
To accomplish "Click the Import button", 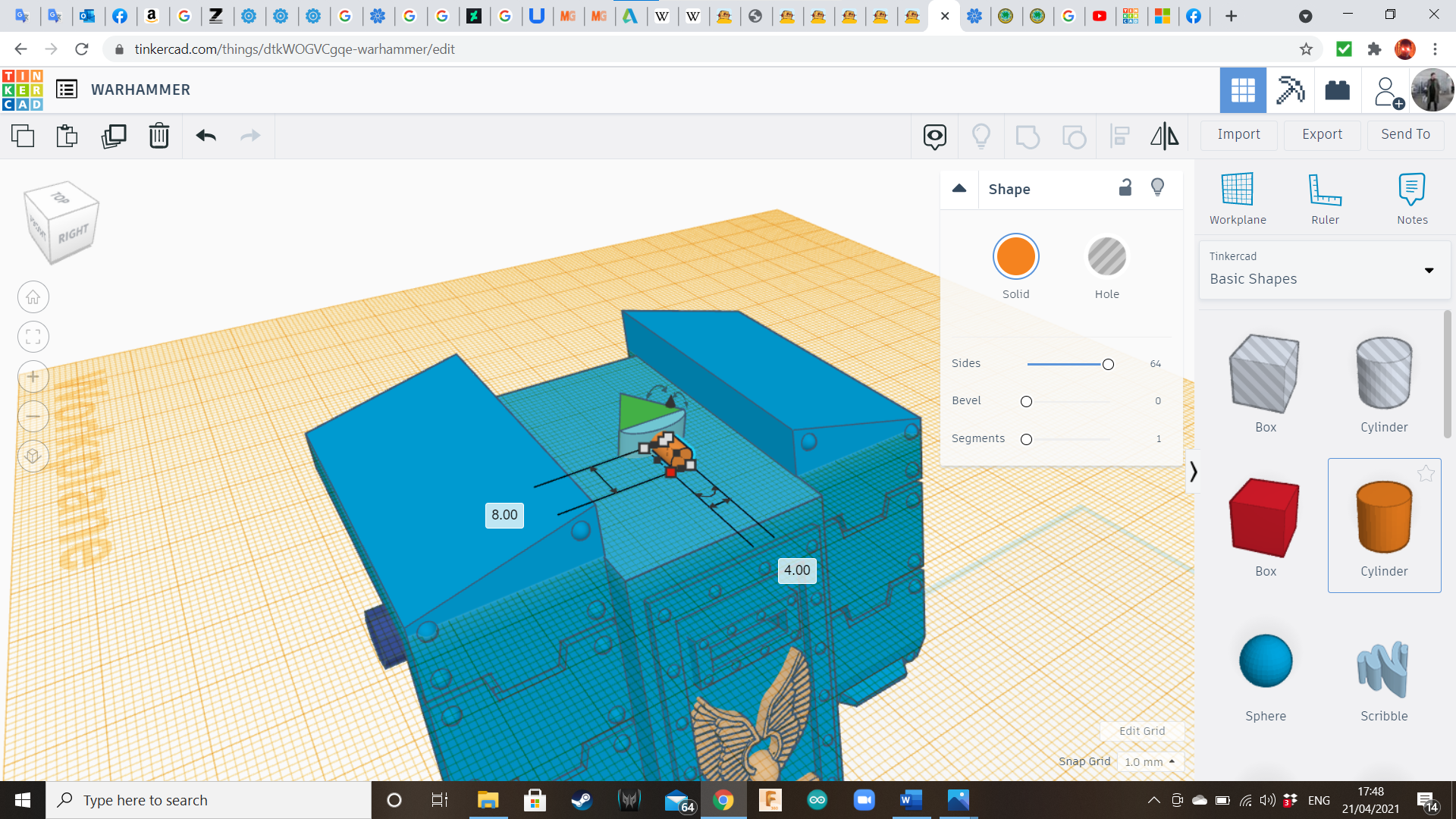I will tap(1238, 134).
